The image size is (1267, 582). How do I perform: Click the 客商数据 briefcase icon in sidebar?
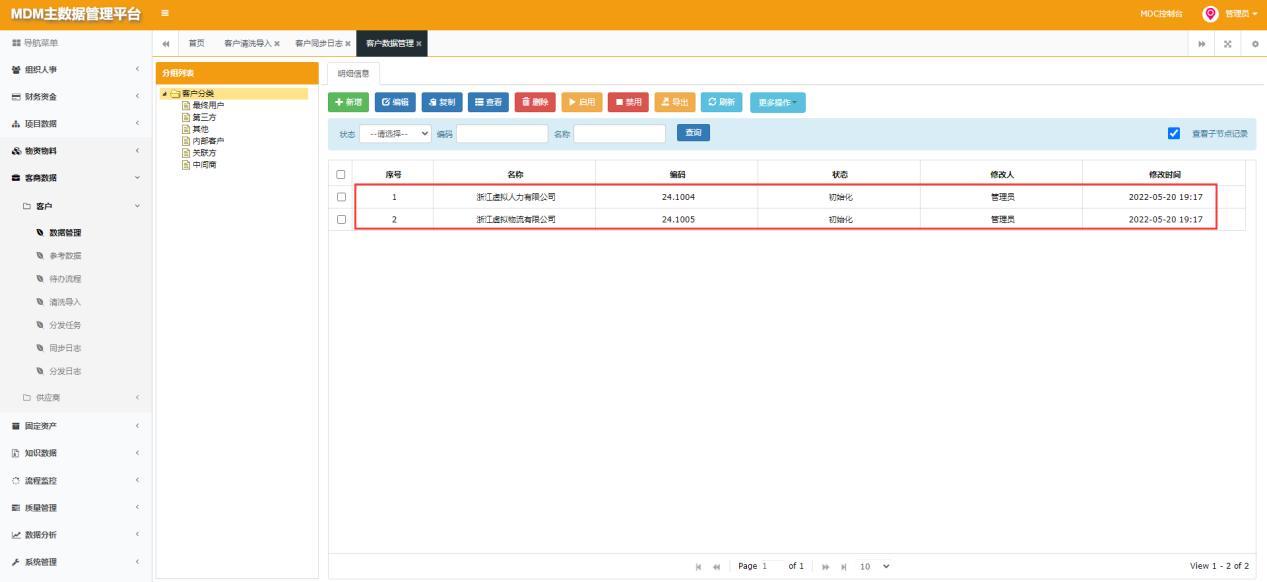(16, 178)
